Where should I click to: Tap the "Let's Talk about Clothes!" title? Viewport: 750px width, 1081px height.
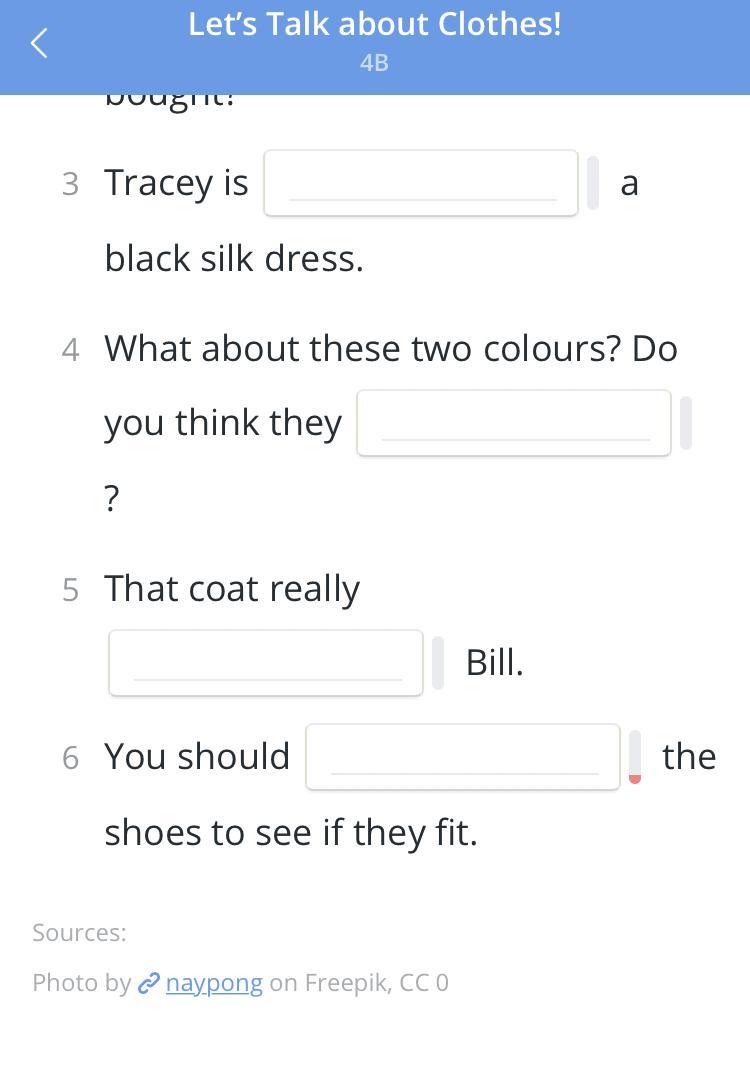click(x=375, y=24)
